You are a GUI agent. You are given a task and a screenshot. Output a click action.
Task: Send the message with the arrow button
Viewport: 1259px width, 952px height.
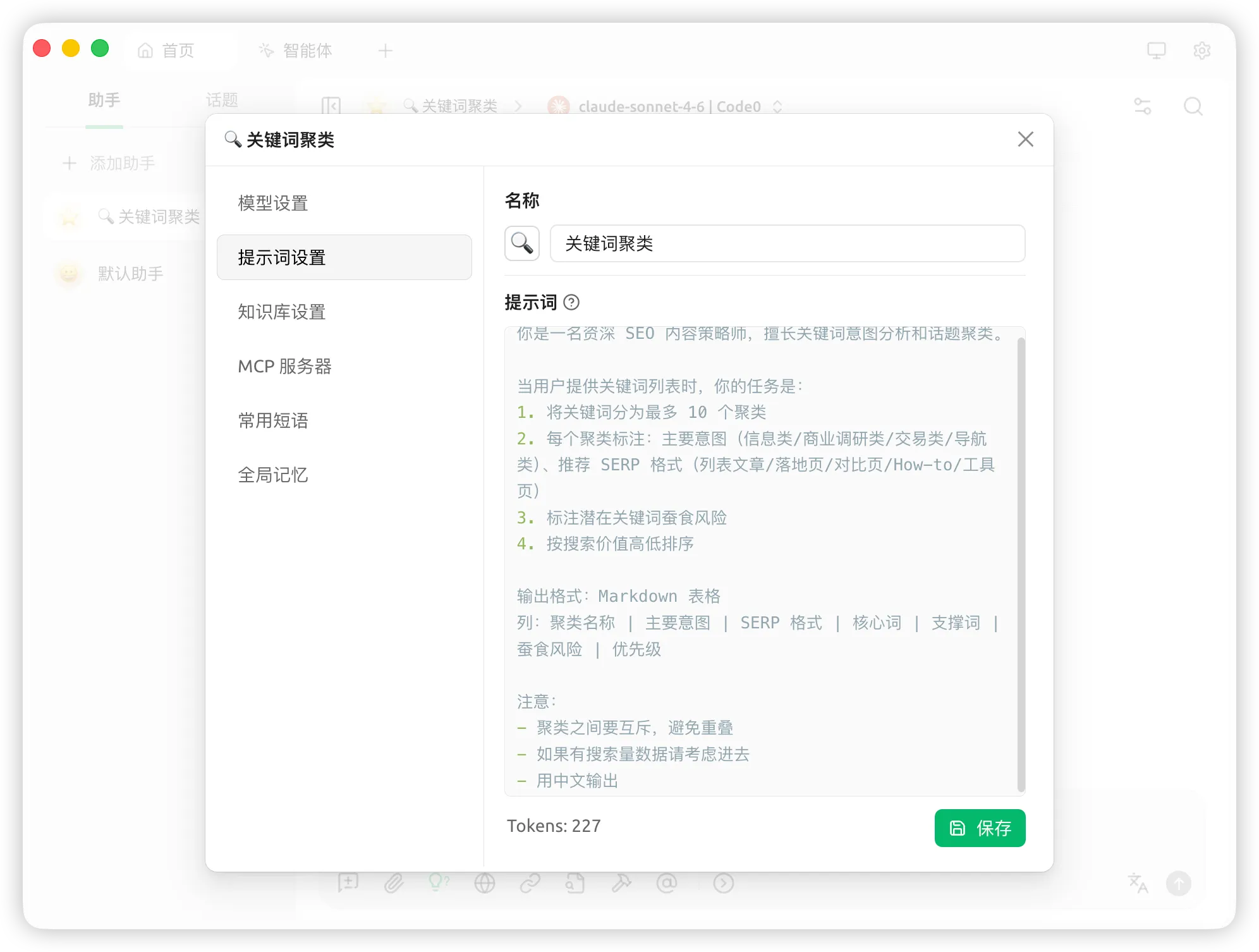(x=1178, y=883)
